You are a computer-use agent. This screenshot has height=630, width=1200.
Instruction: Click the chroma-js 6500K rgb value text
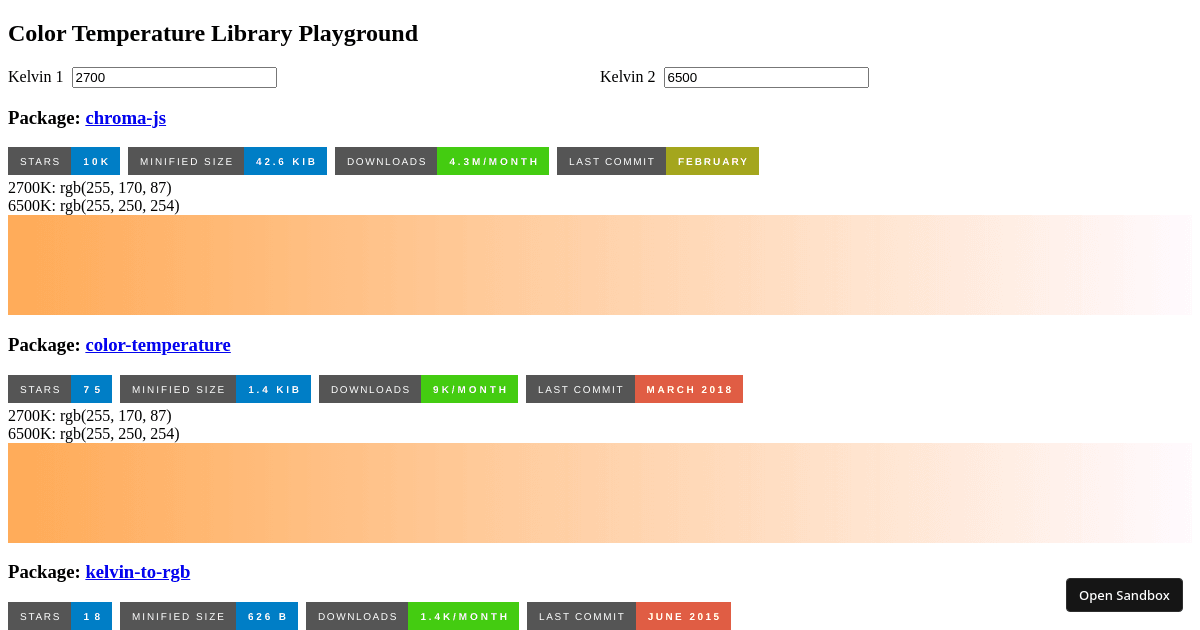point(94,206)
